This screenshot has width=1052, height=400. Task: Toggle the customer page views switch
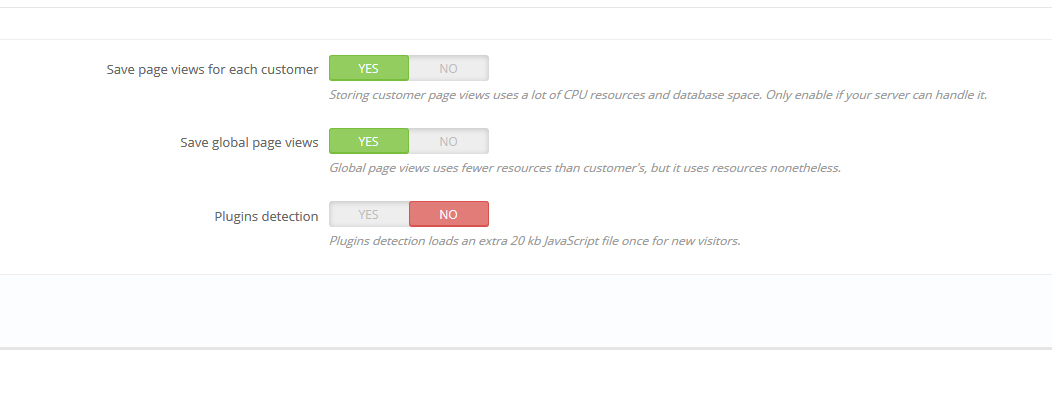(408, 68)
